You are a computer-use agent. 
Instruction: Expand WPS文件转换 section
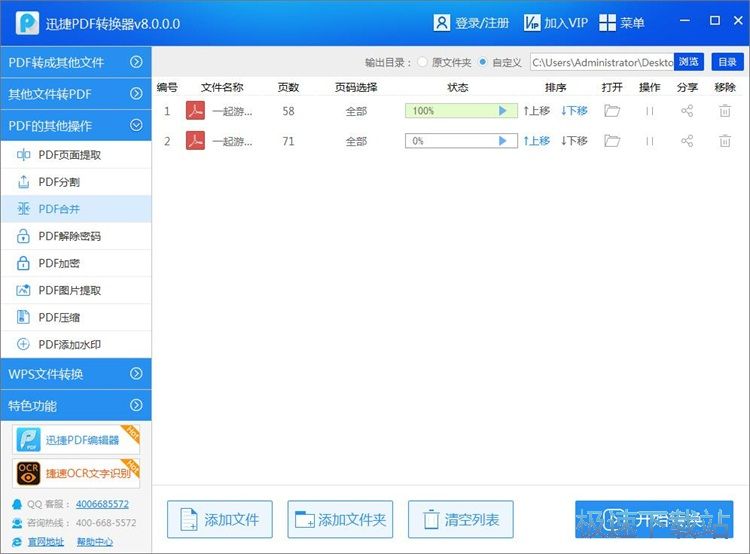point(76,374)
